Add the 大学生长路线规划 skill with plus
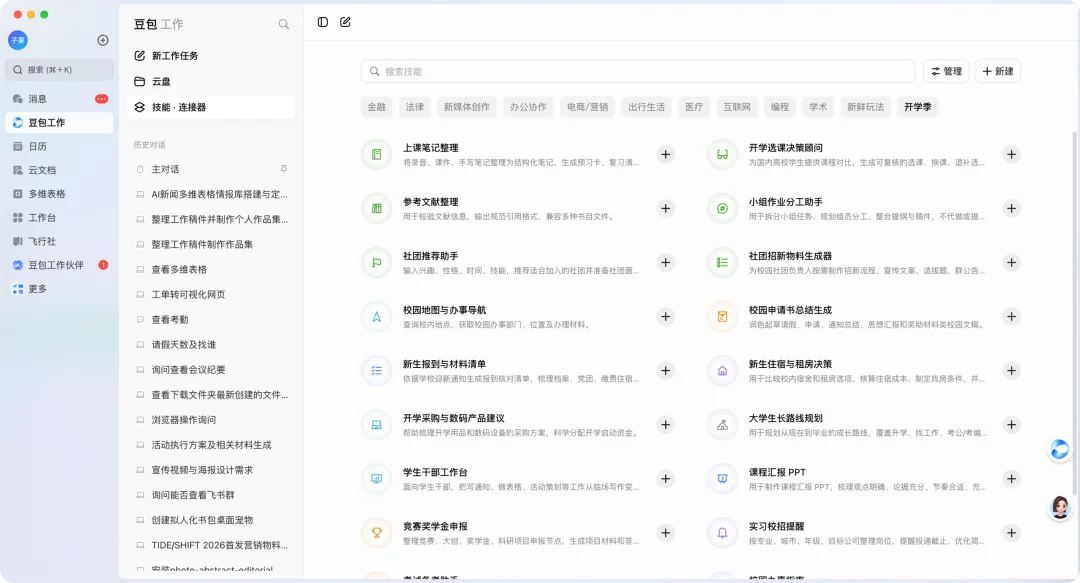The image size is (1080, 583). [x=1011, y=425]
